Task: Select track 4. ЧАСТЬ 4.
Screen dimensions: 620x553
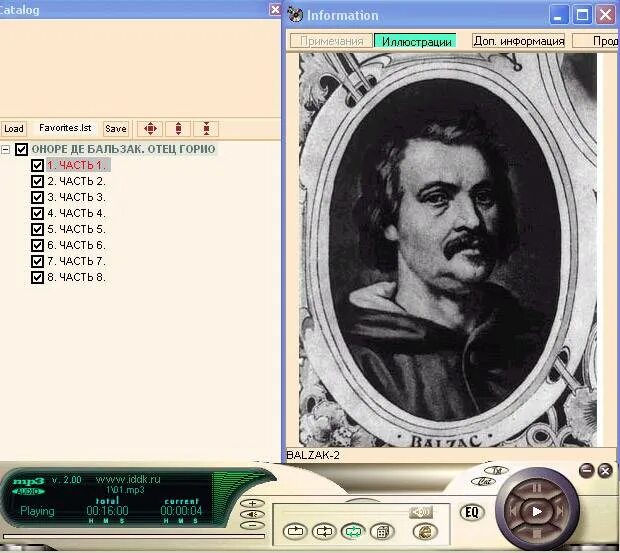Action: point(77,213)
